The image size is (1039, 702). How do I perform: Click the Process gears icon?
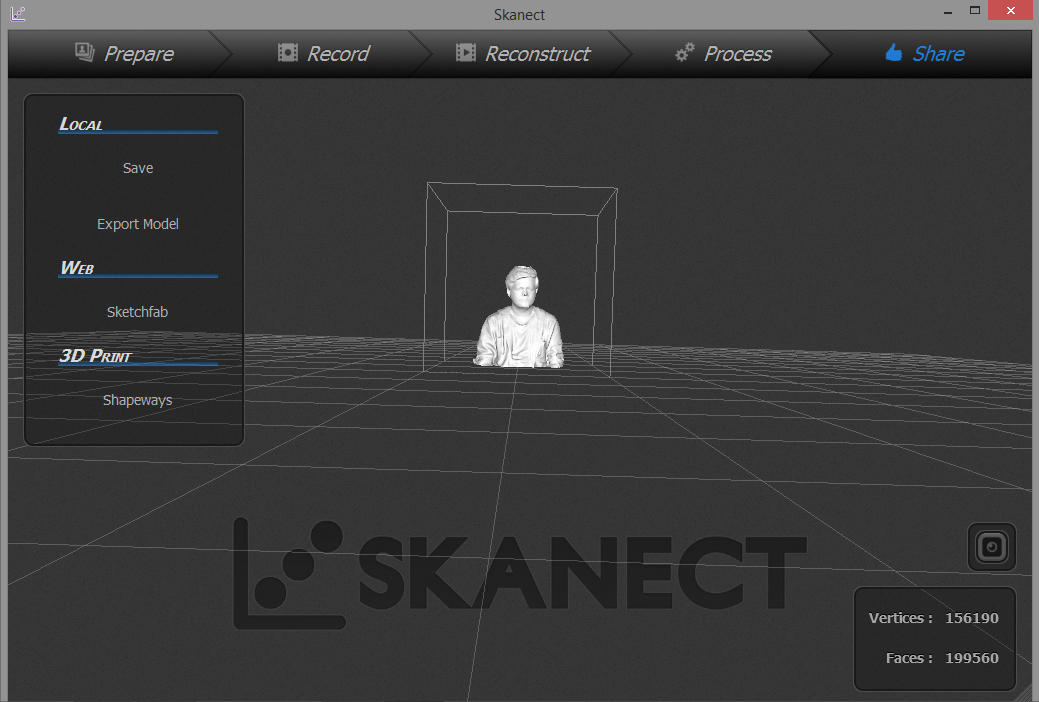pos(684,52)
